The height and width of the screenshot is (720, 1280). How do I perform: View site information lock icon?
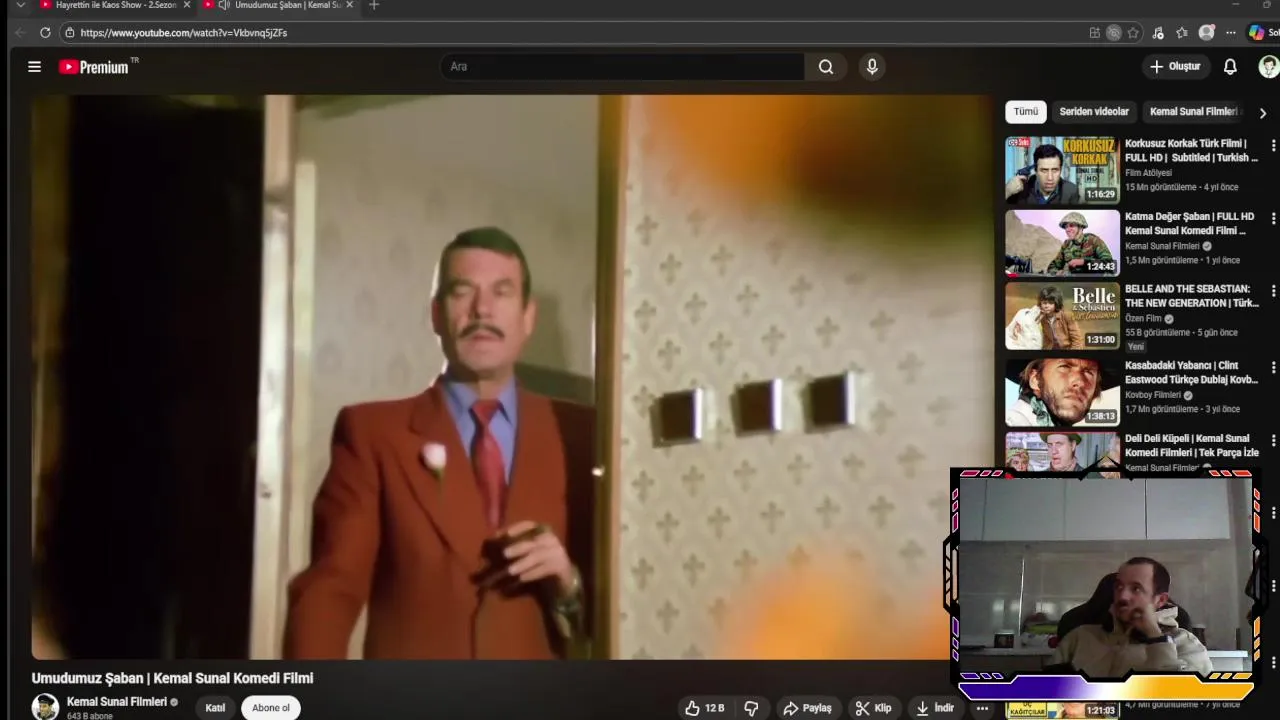click(x=69, y=33)
